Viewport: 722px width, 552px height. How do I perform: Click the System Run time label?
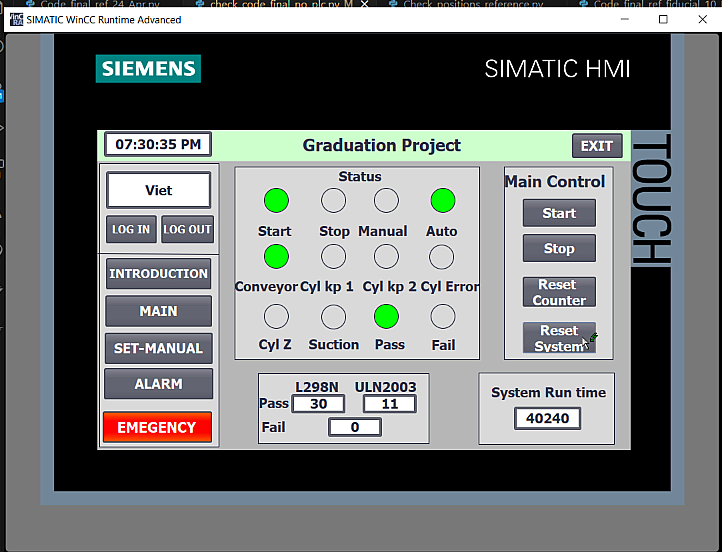pos(548,393)
